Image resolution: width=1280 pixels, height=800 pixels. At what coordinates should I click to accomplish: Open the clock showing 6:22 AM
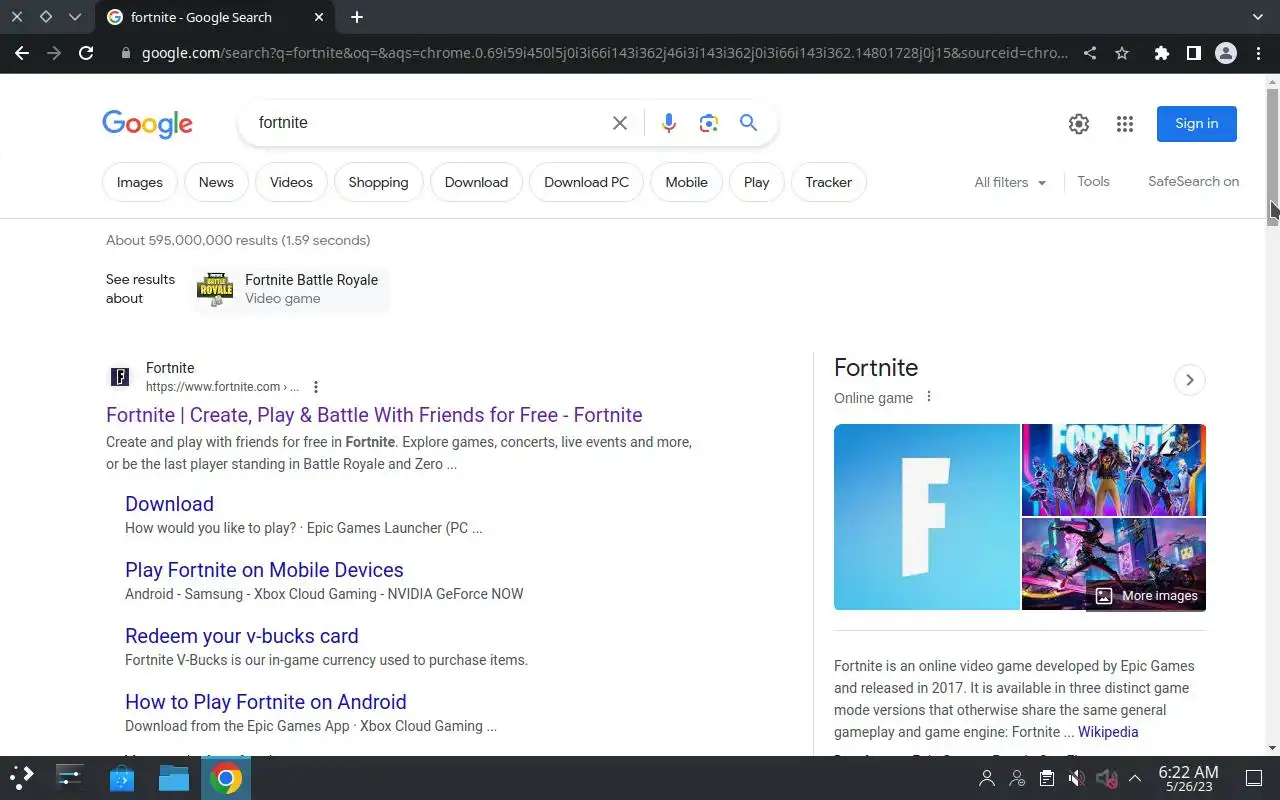(x=1188, y=778)
